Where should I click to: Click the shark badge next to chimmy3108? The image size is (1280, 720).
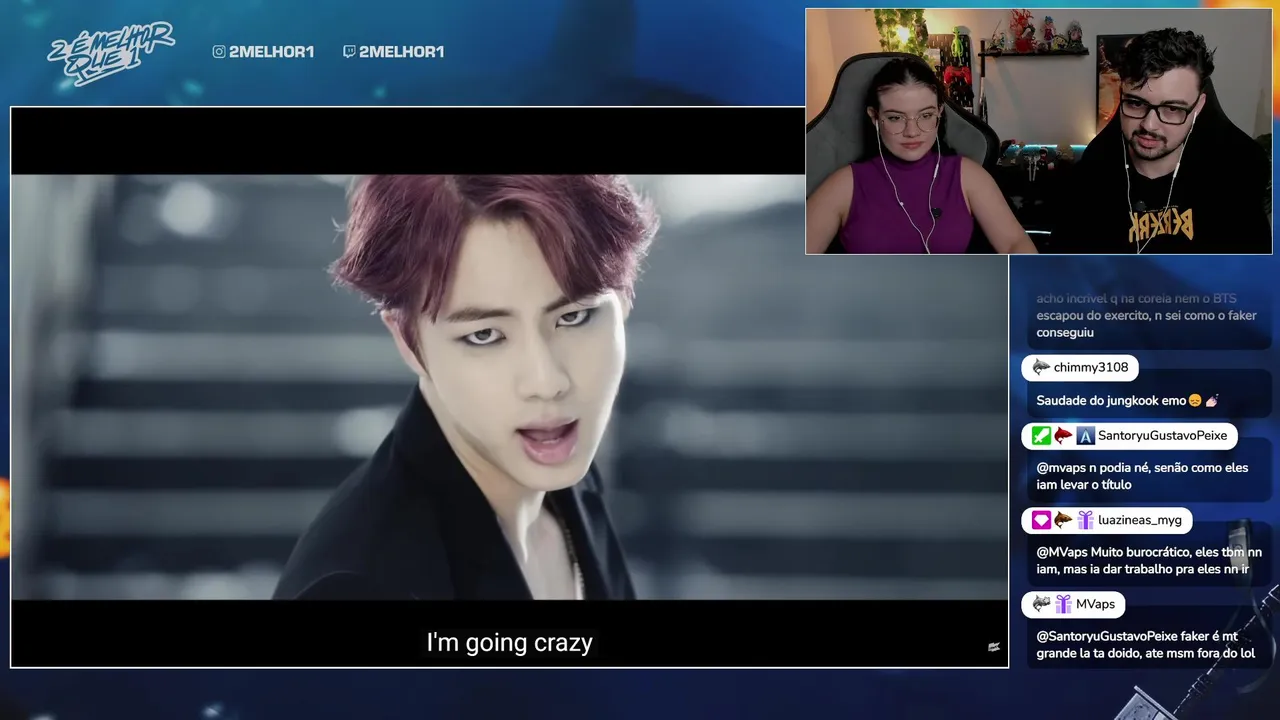click(1041, 368)
